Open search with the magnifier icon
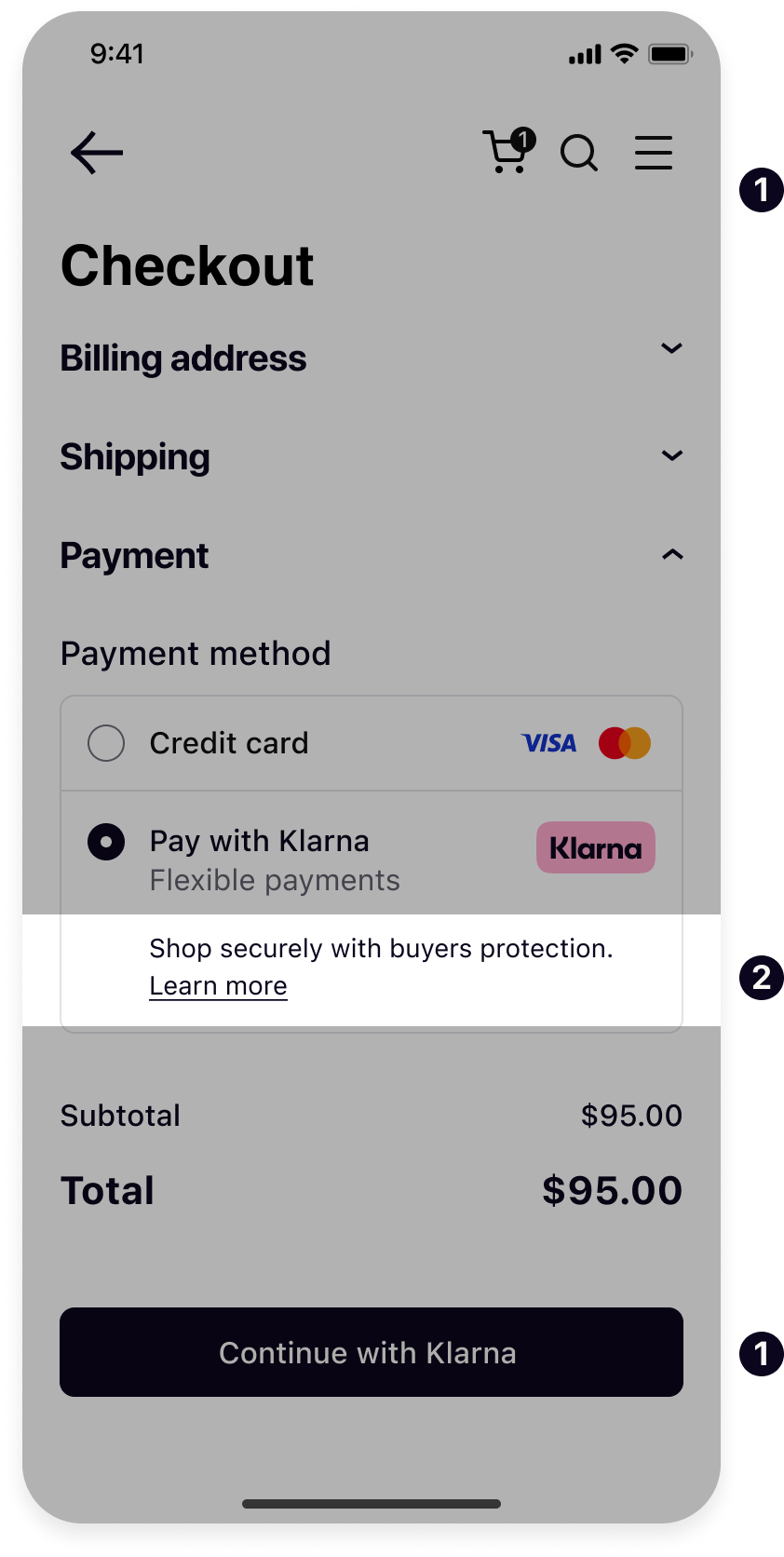784x1557 pixels. pyautogui.click(x=579, y=154)
